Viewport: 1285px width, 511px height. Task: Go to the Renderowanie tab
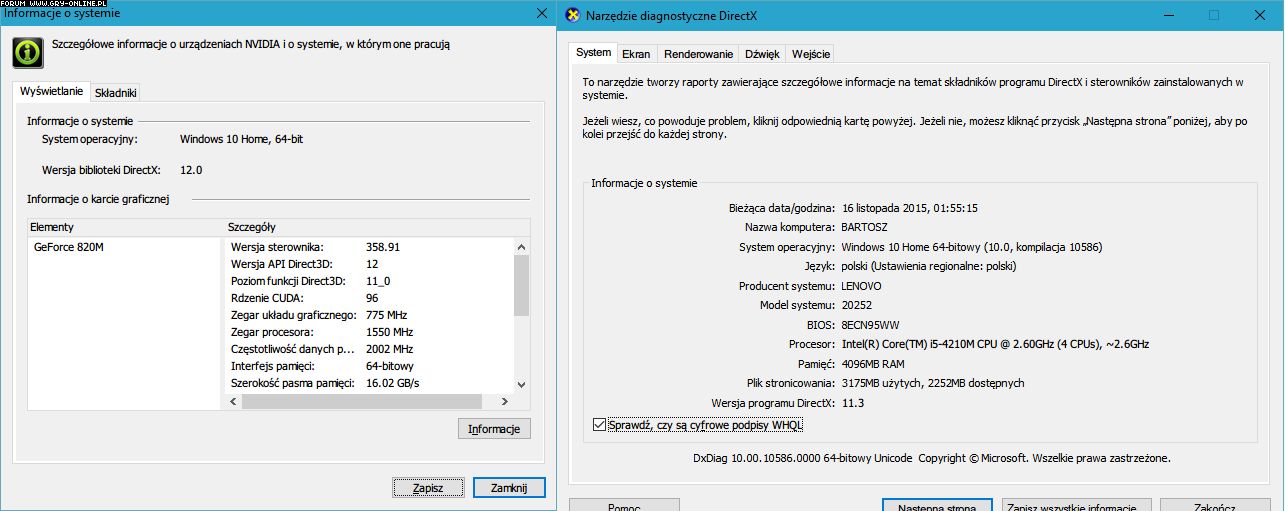coord(698,54)
